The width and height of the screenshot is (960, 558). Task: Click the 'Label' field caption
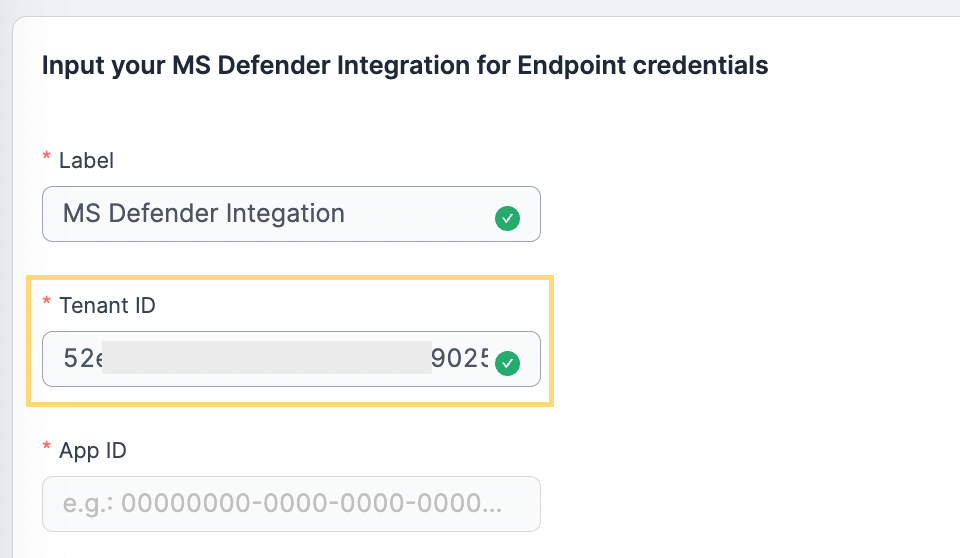(x=86, y=160)
